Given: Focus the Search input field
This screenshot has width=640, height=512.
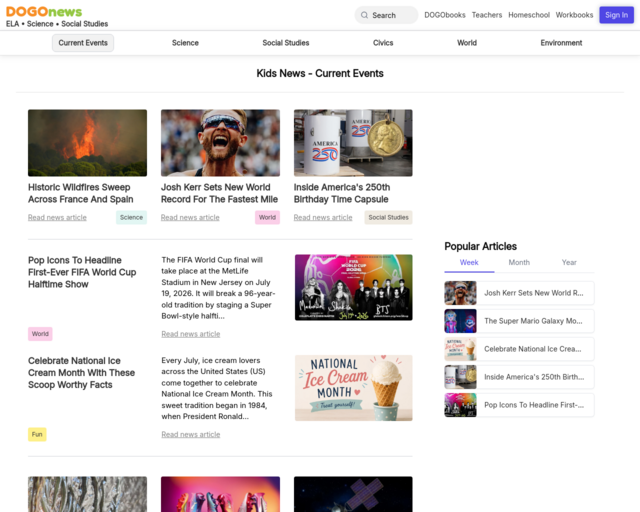Looking at the screenshot, I should pyautogui.click(x=386, y=15).
